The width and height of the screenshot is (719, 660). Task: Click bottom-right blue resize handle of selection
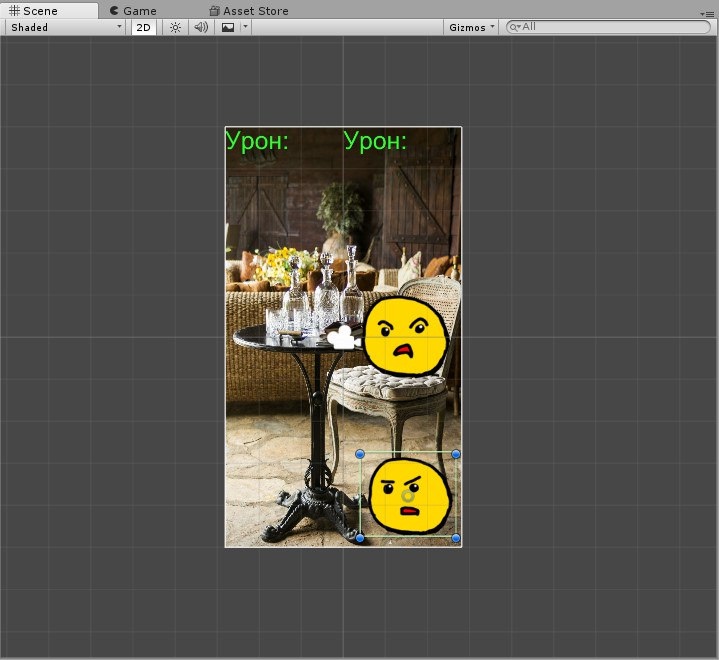456,538
